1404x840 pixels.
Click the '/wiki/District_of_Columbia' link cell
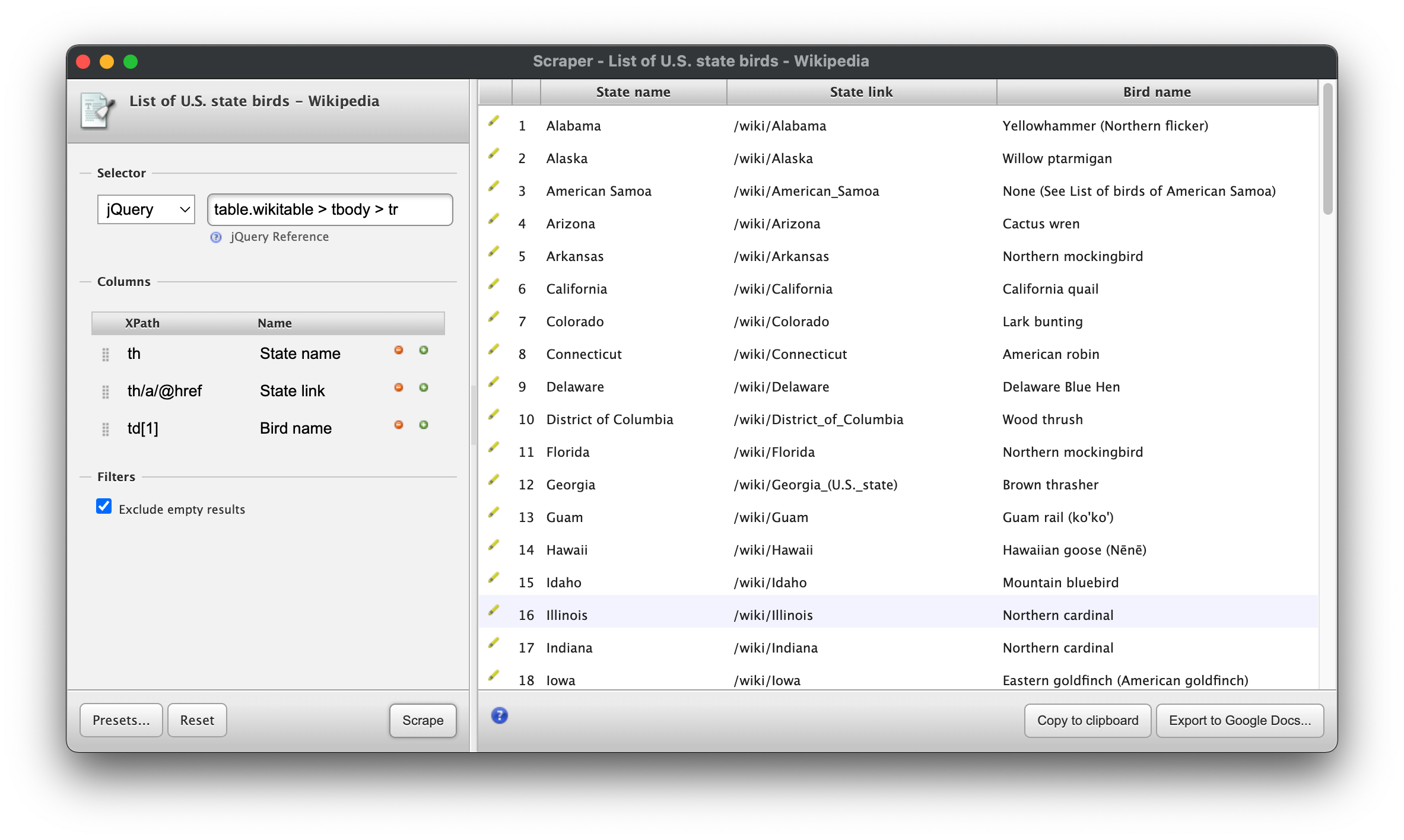[x=818, y=419]
